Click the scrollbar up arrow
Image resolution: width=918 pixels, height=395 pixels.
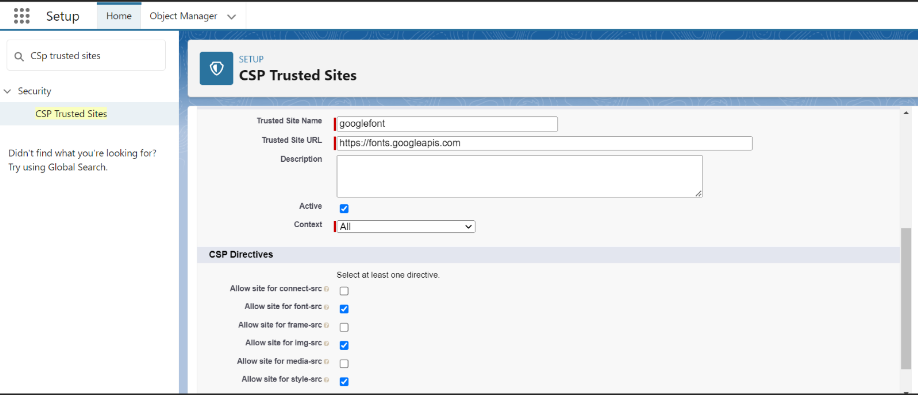tap(906, 113)
